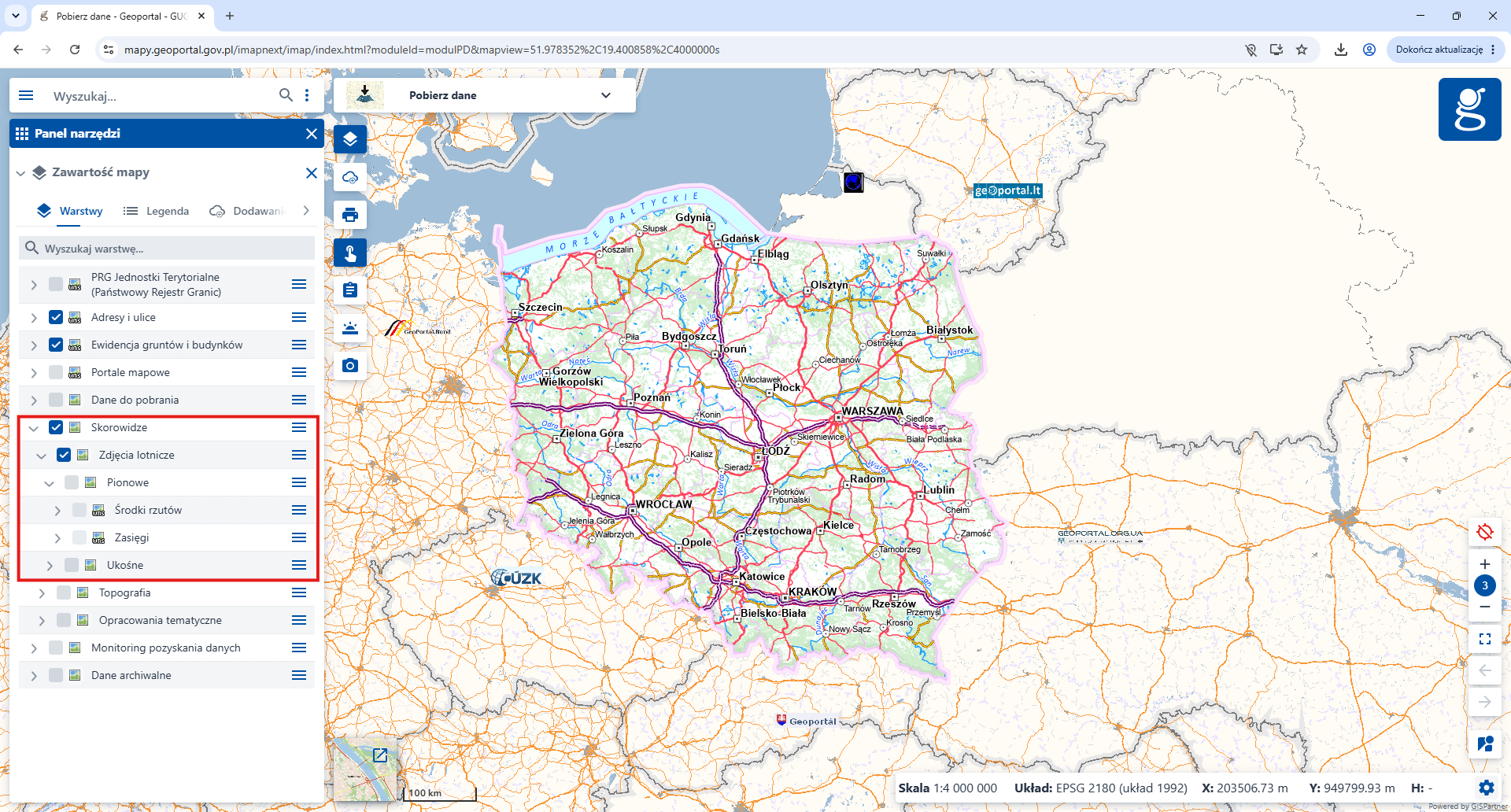1511x812 pixels.
Task: Enable the Środki rzutów checkbox
Action: pos(79,510)
